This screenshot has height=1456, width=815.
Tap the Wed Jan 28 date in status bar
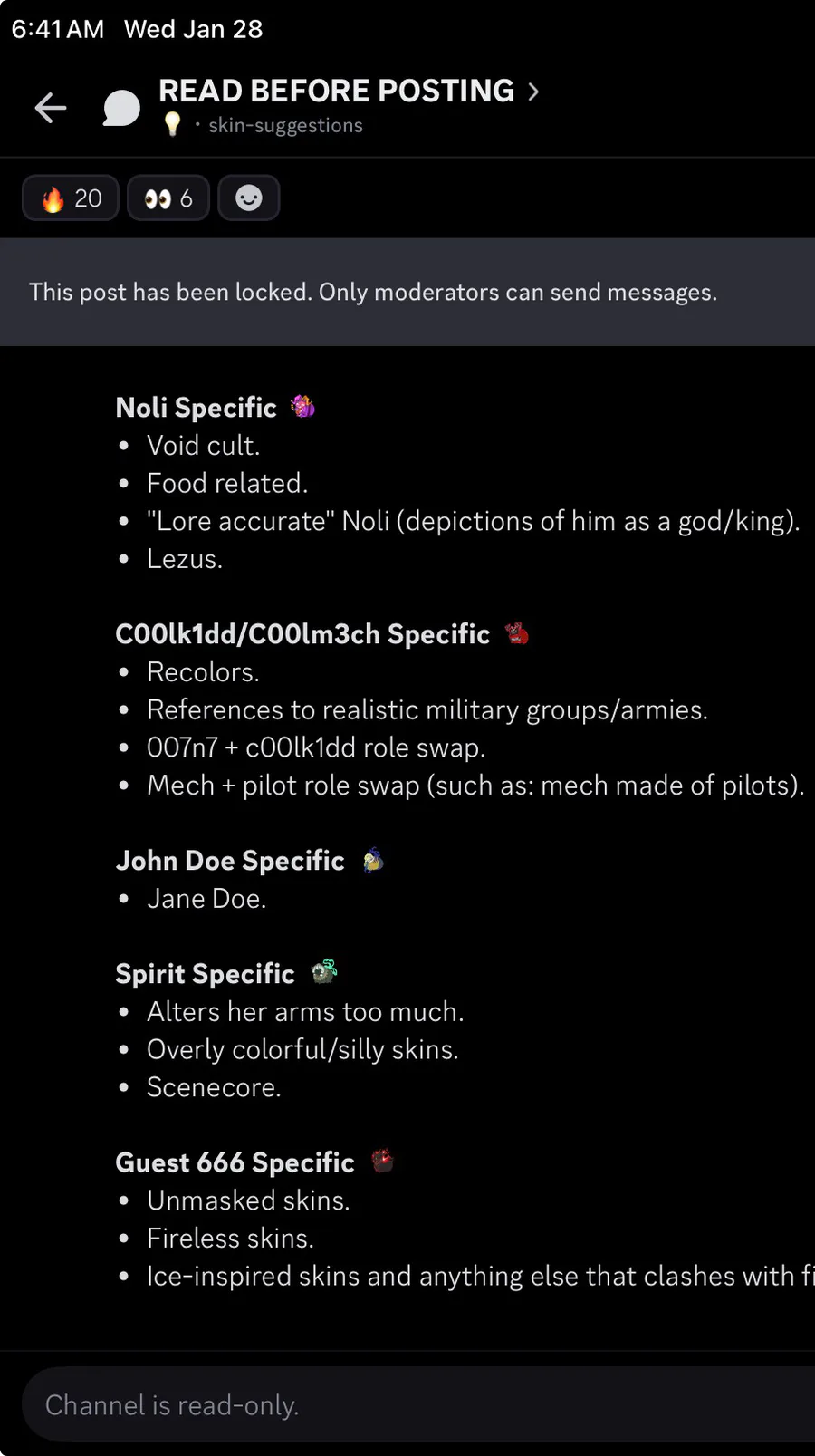pyautogui.click(x=193, y=29)
